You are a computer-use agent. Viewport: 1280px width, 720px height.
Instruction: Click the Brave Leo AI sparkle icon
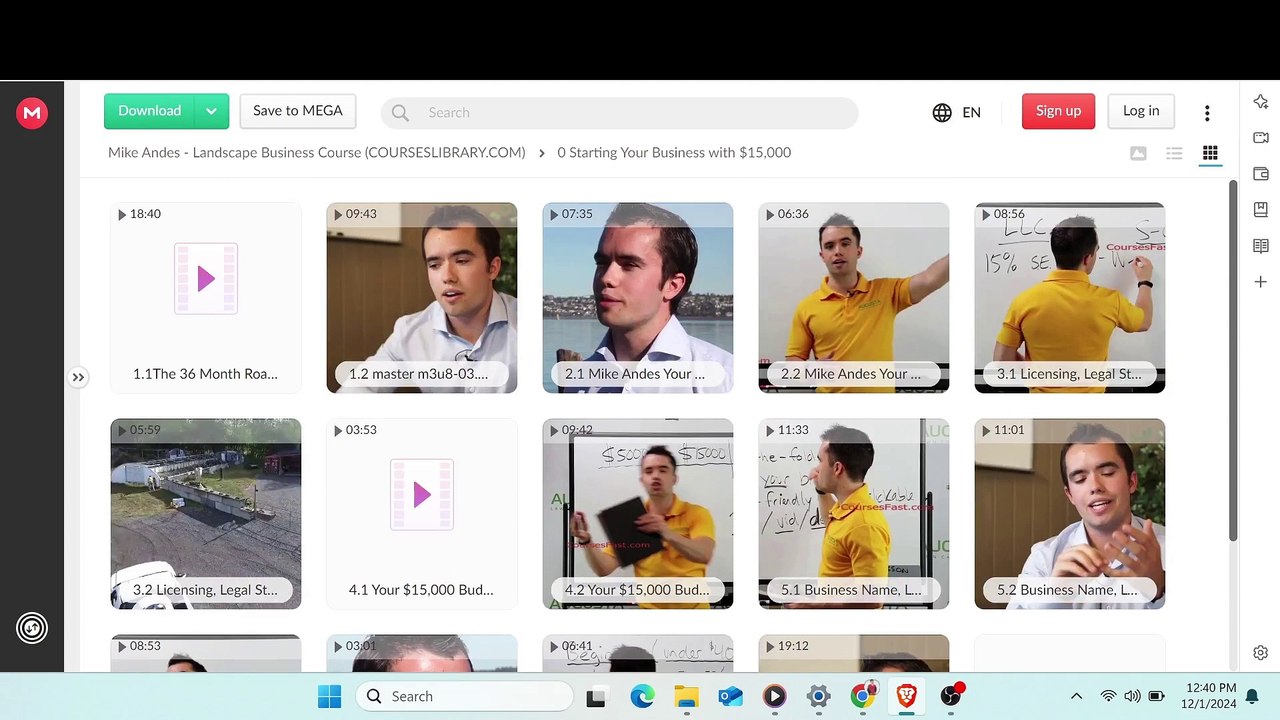coord(1260,102)
